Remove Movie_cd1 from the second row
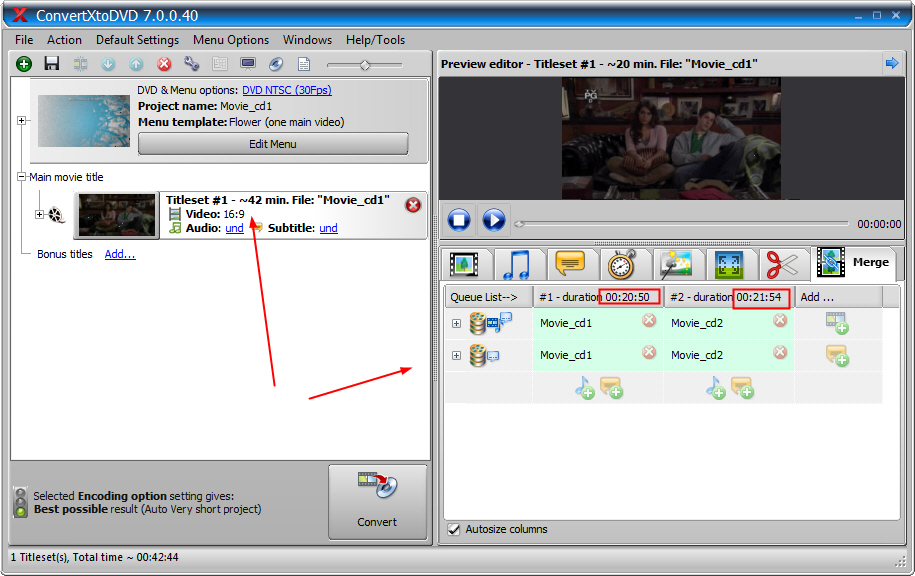915x576 pixels. pyautogui.click(x=649, y=352)
